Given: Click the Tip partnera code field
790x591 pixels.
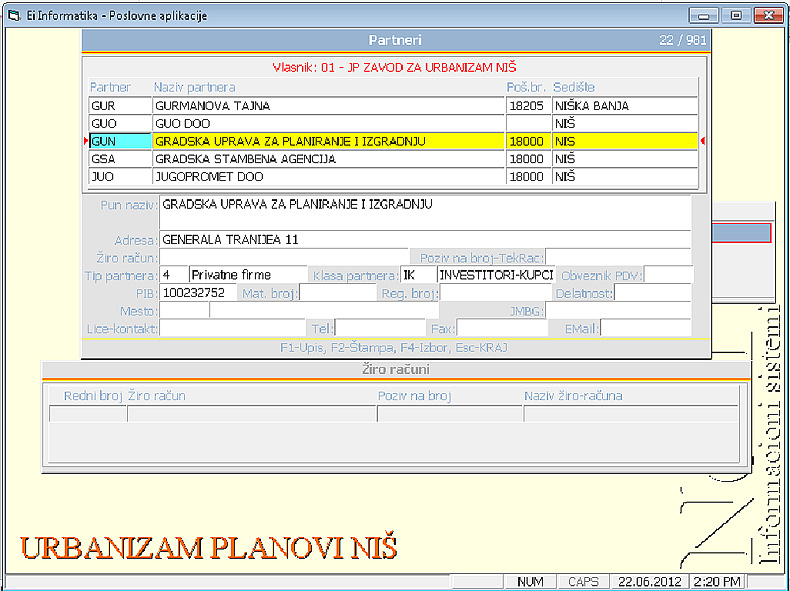Looking at the screenshot, I should pos(173,275).
